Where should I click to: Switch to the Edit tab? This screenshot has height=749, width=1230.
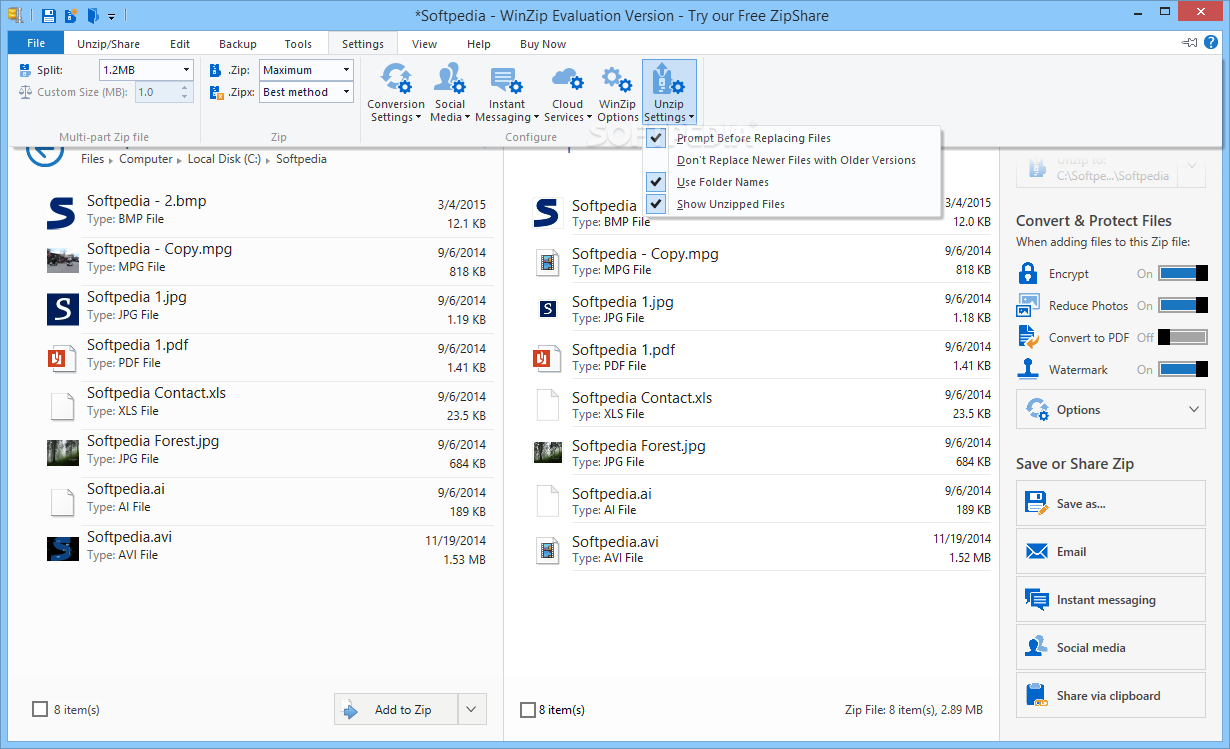(180, 44)
